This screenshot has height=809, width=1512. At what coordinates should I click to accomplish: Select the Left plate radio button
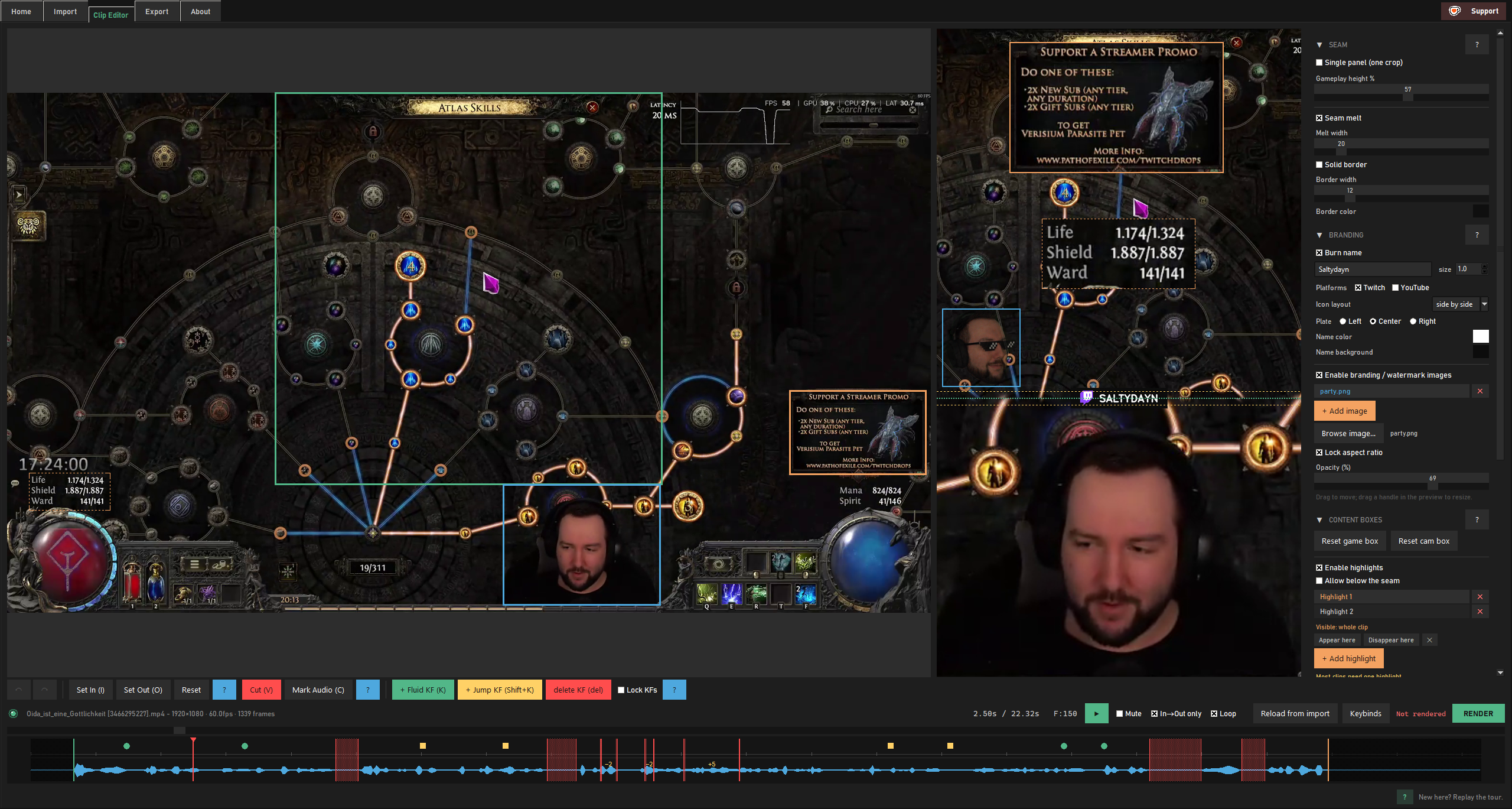[x=1343, y=321]
